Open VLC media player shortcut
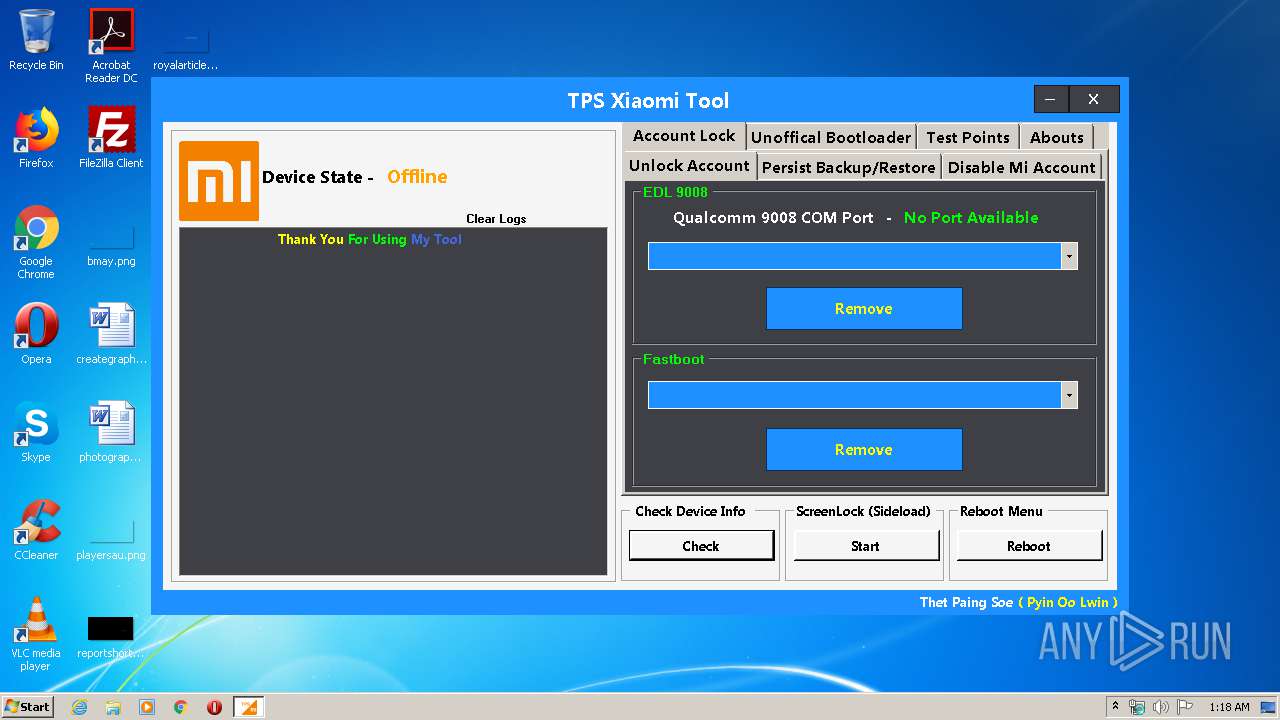 point(36,634)
